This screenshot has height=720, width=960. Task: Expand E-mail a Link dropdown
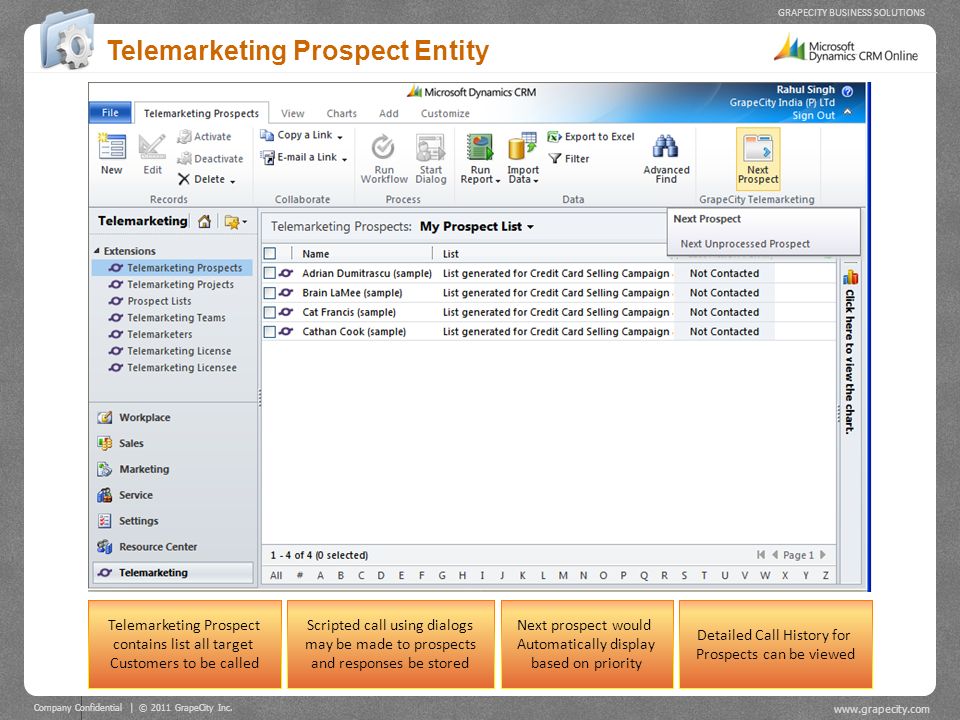point(345,159)
